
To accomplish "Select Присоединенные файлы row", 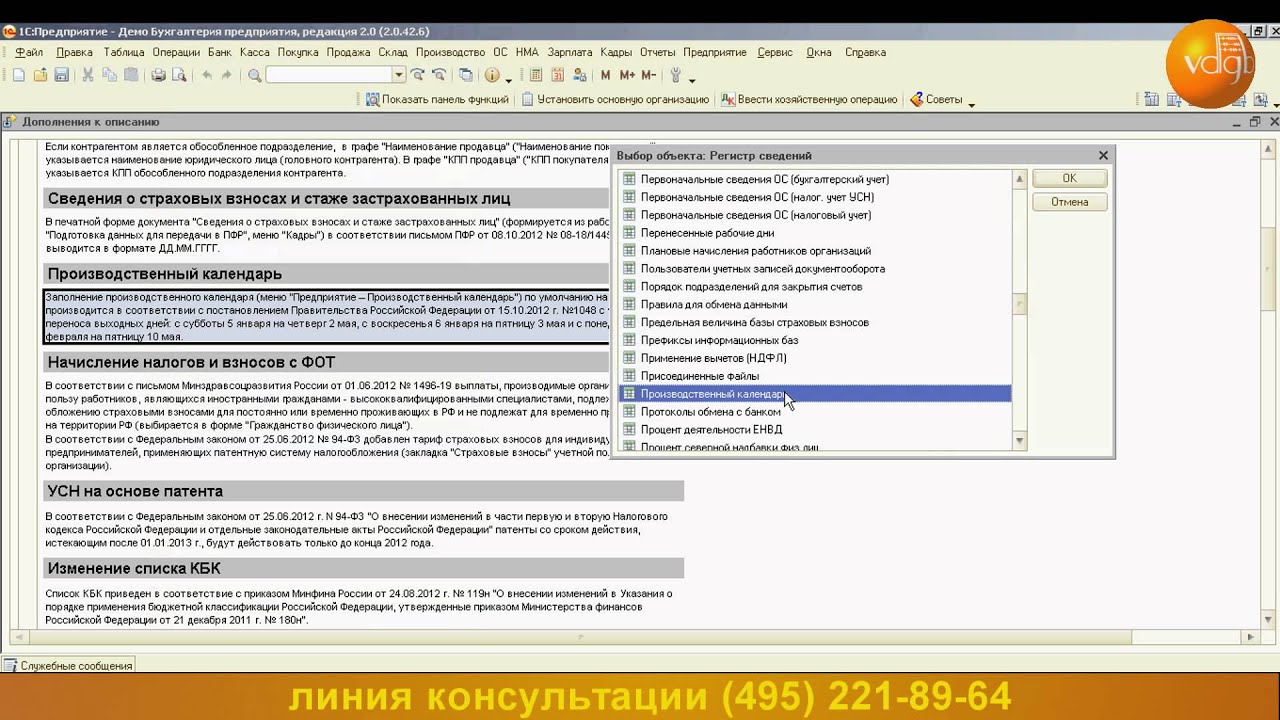I will [x=815, y=376].
